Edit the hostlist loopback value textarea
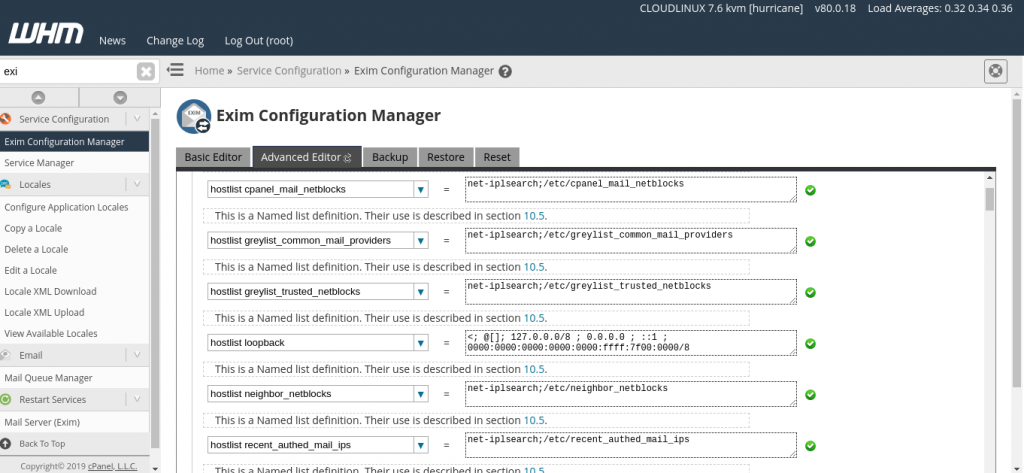The width and height of the screenshot is (1024, 473). [x=631, y=342]
